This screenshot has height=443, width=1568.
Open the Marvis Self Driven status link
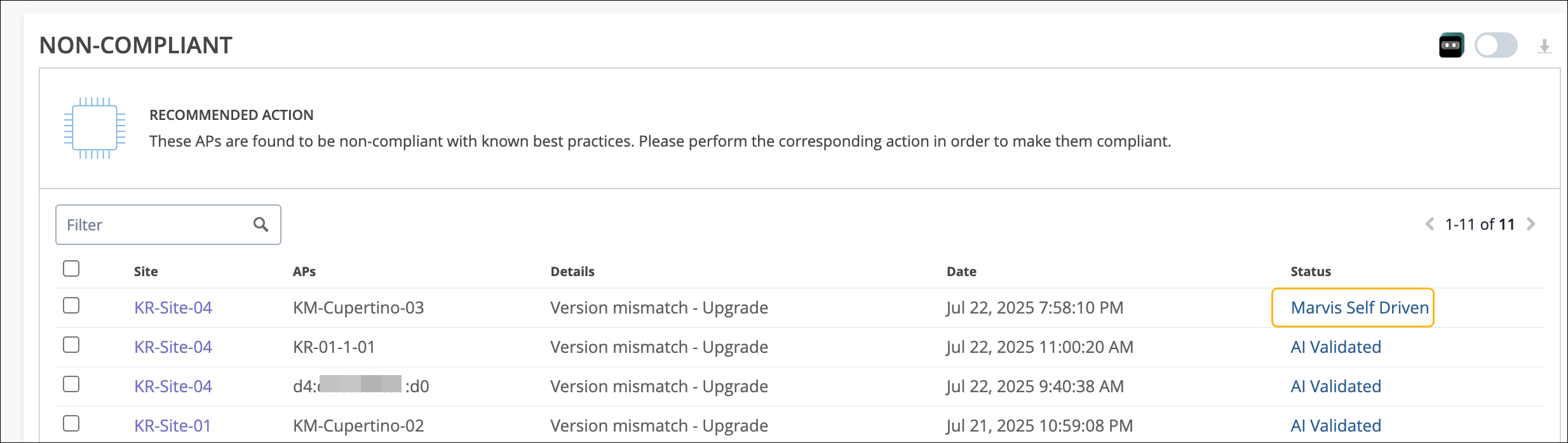[x=1360, y=308]
